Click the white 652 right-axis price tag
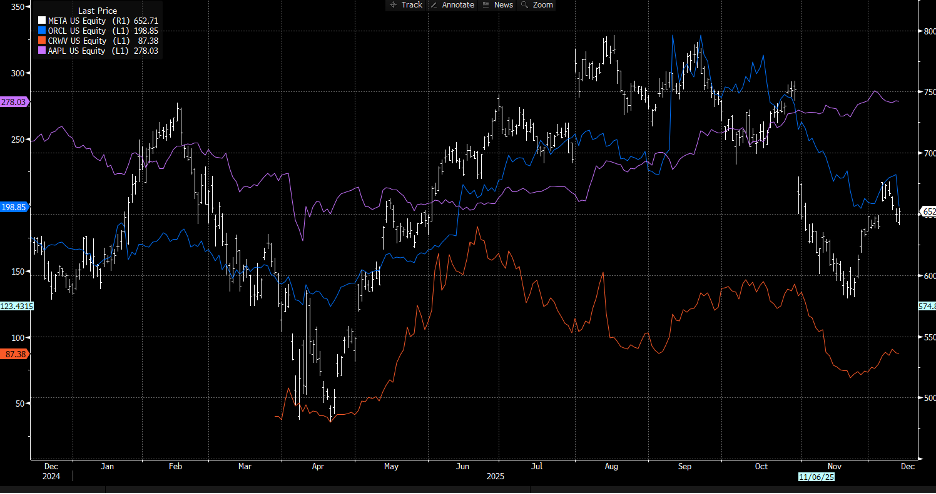 (927, 212)
